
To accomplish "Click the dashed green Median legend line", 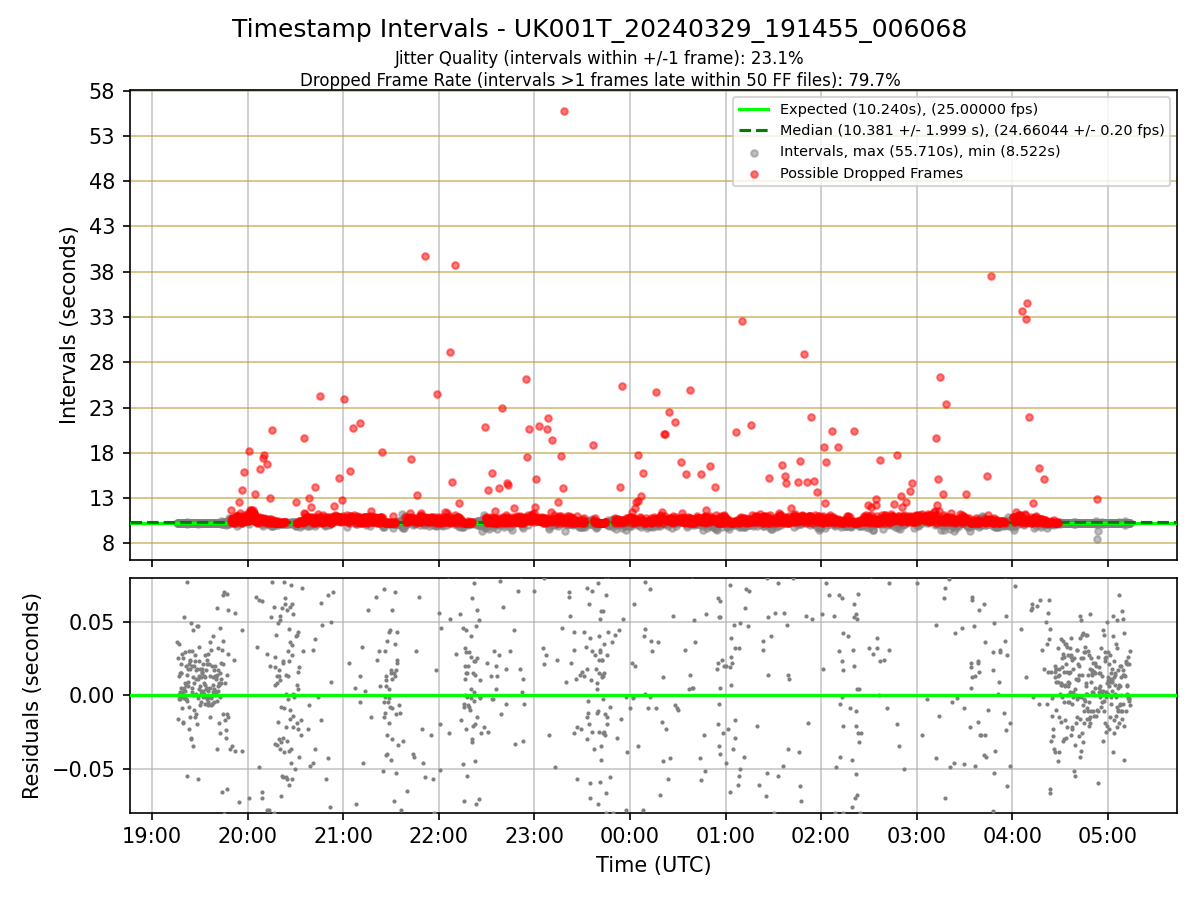I will [755, 130].
